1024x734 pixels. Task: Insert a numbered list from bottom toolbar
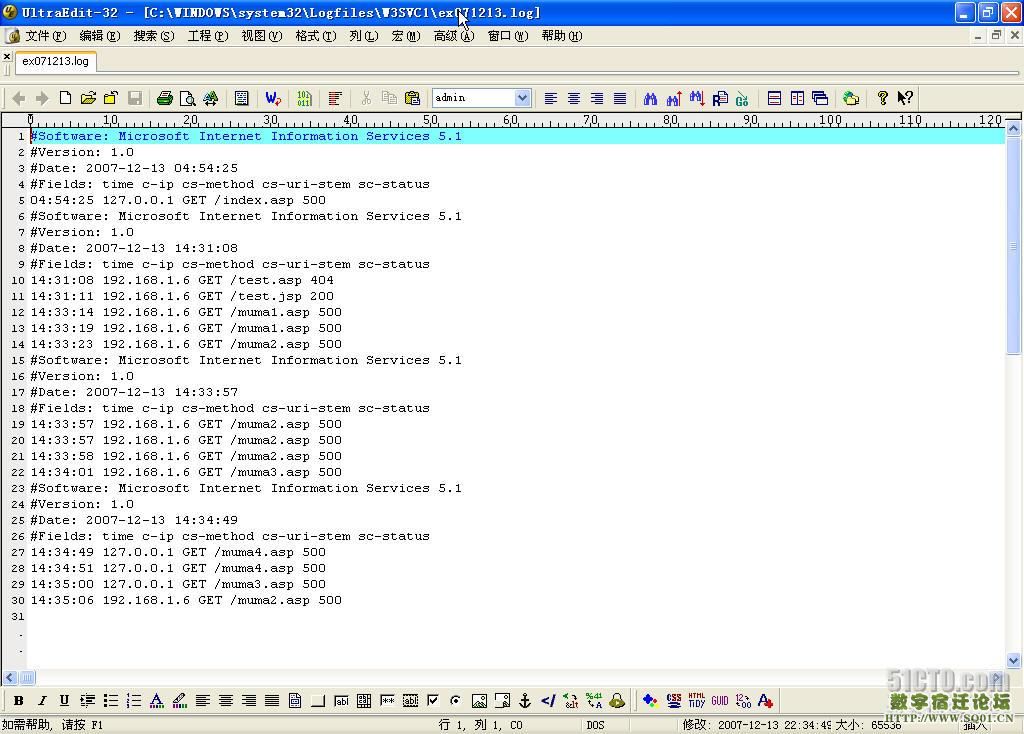[x=134, y=701]
